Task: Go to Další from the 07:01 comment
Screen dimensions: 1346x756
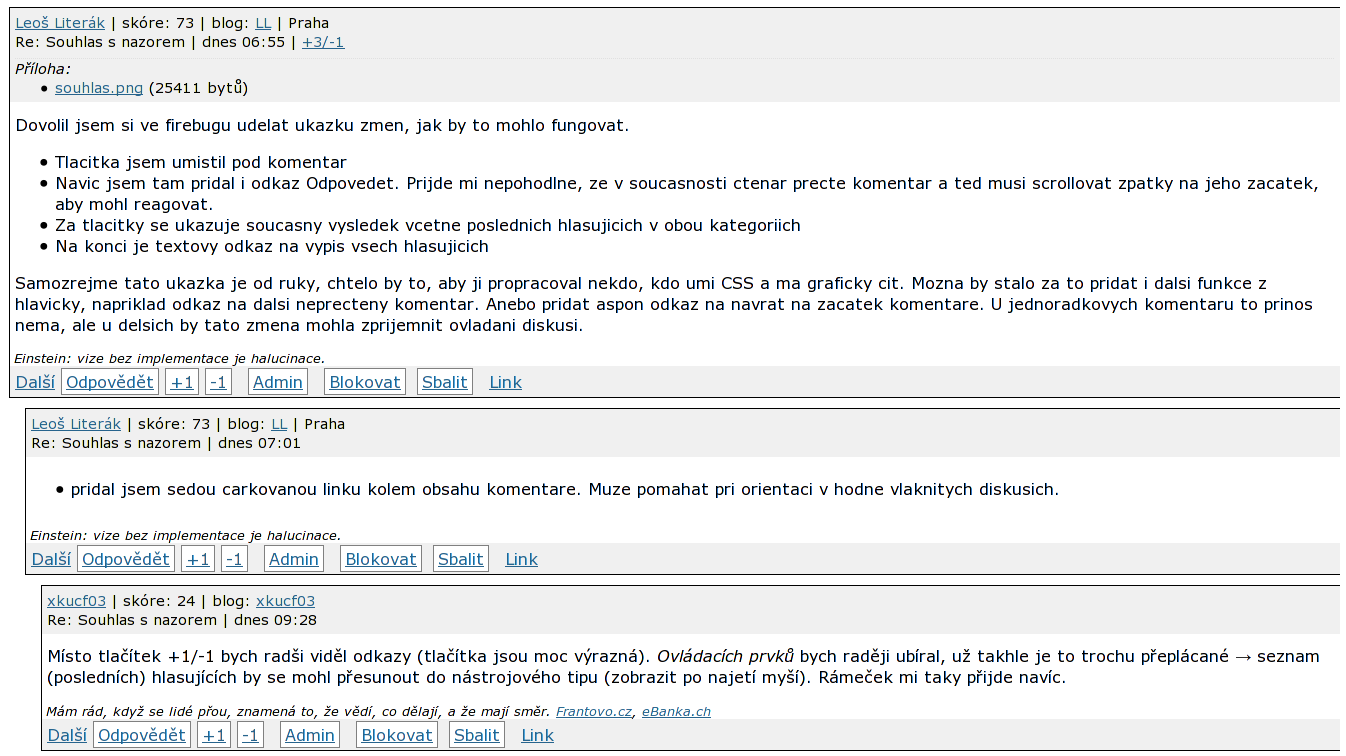Action: coord(51,559)
